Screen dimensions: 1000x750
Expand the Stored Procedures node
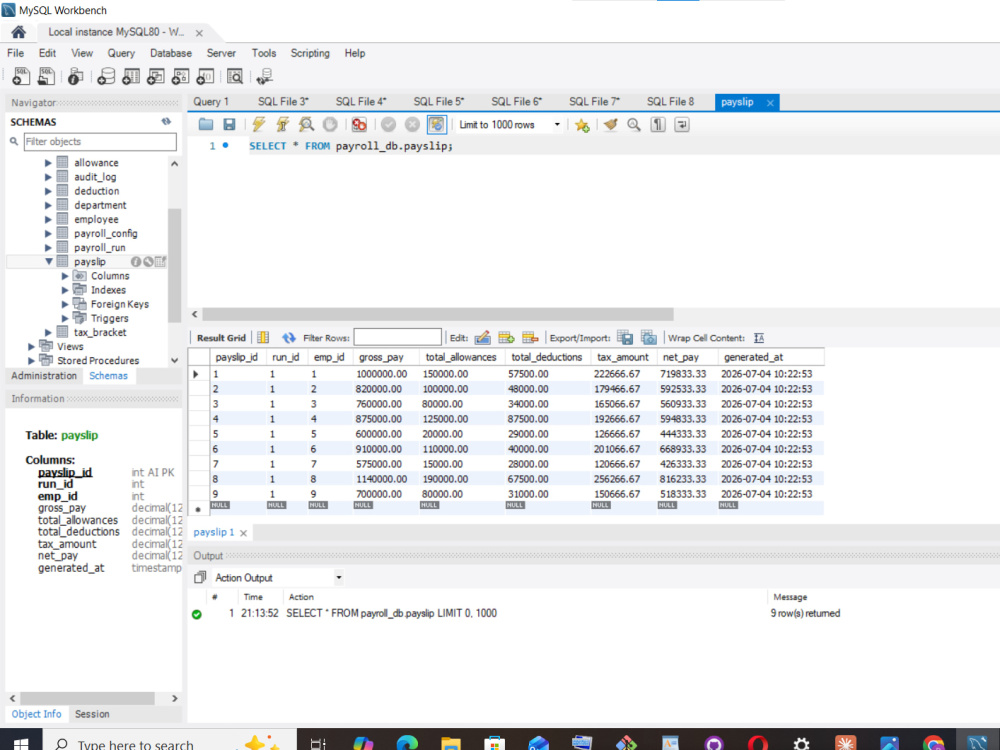click(x=31, y=360)
